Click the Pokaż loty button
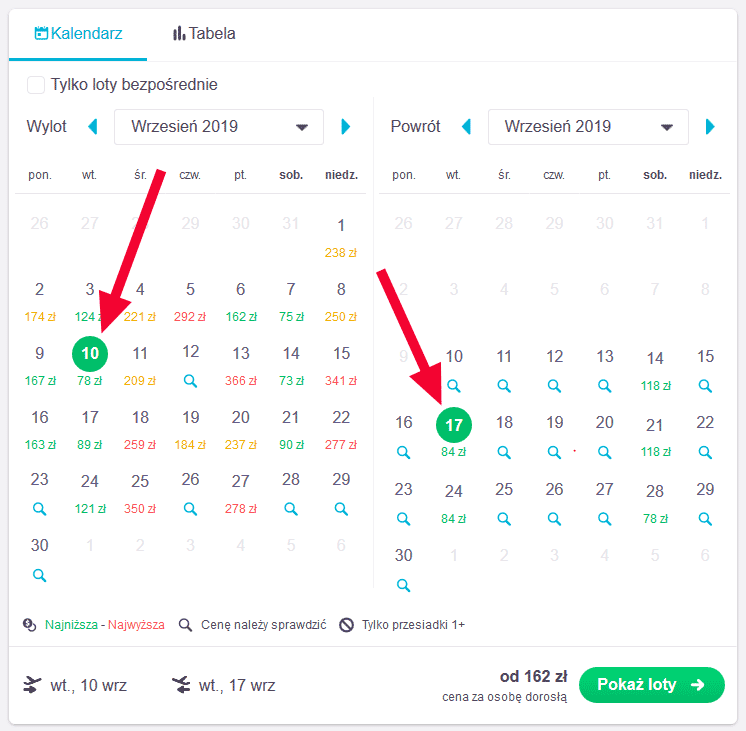This screenshot has width=746, height=731. click(652, 685)
